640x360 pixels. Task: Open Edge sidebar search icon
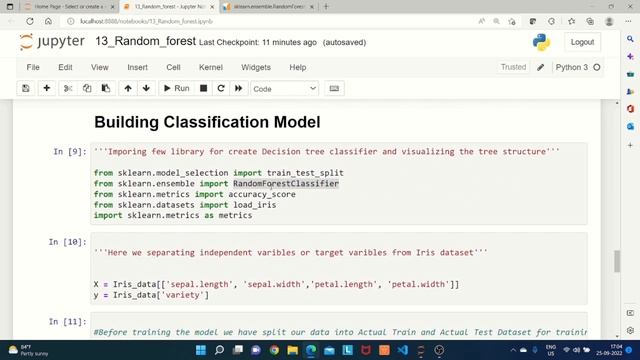[630, 39]
